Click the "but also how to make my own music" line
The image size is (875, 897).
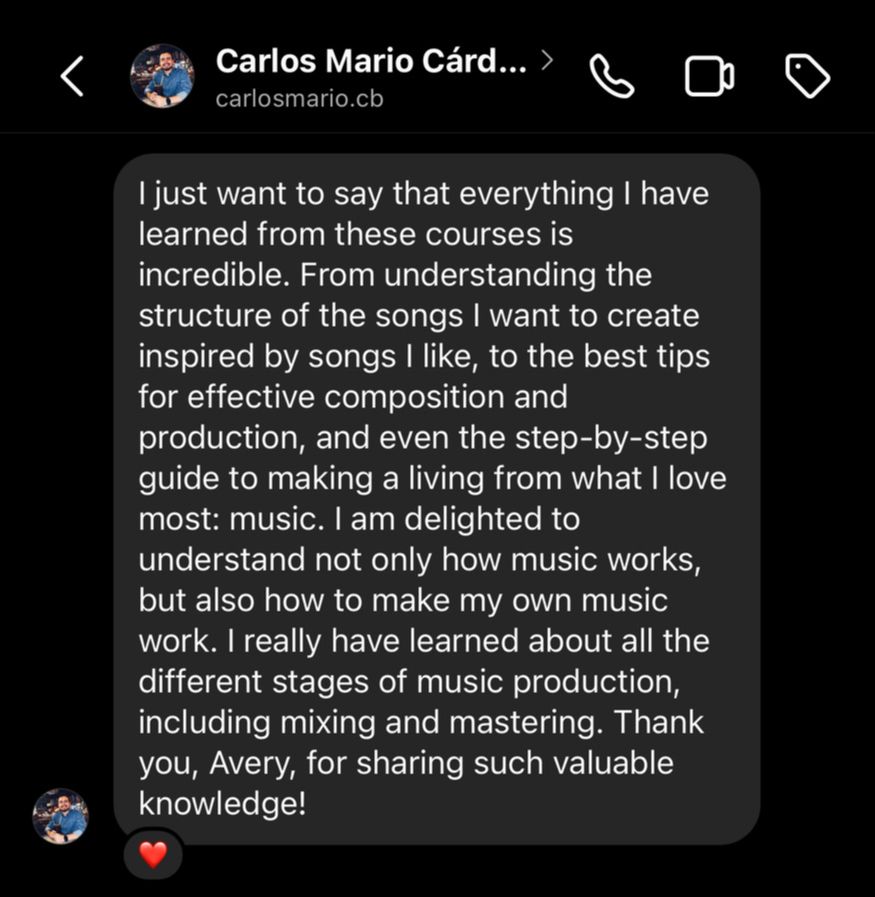pos(402,601)
